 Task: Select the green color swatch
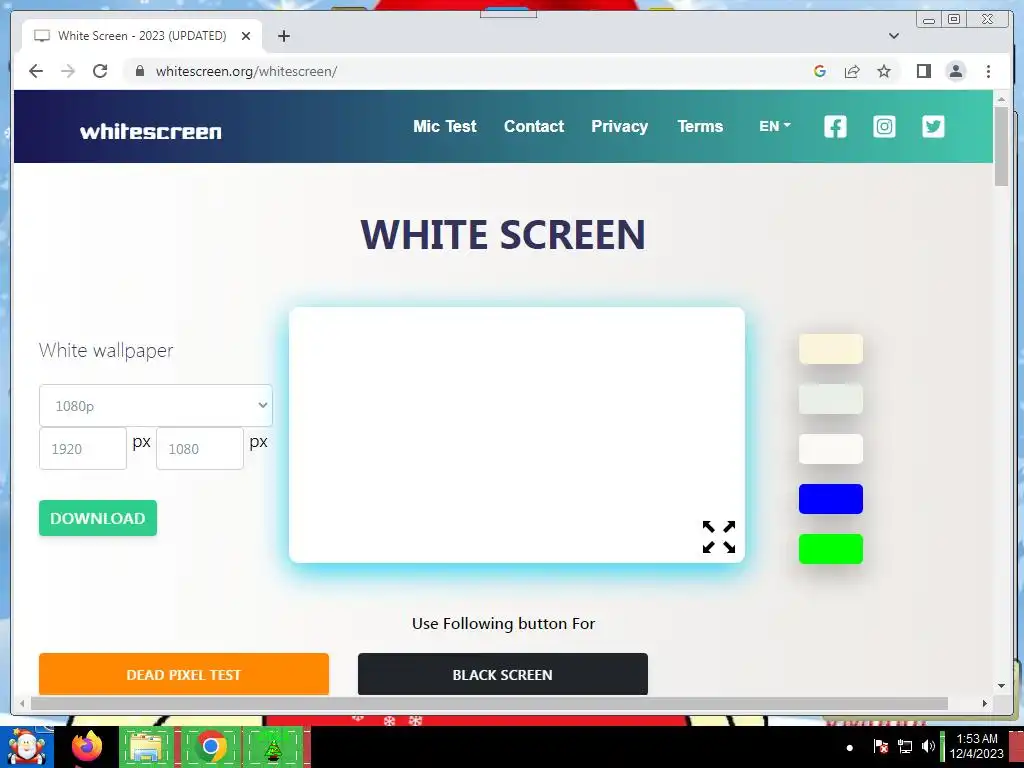point(831,549)
